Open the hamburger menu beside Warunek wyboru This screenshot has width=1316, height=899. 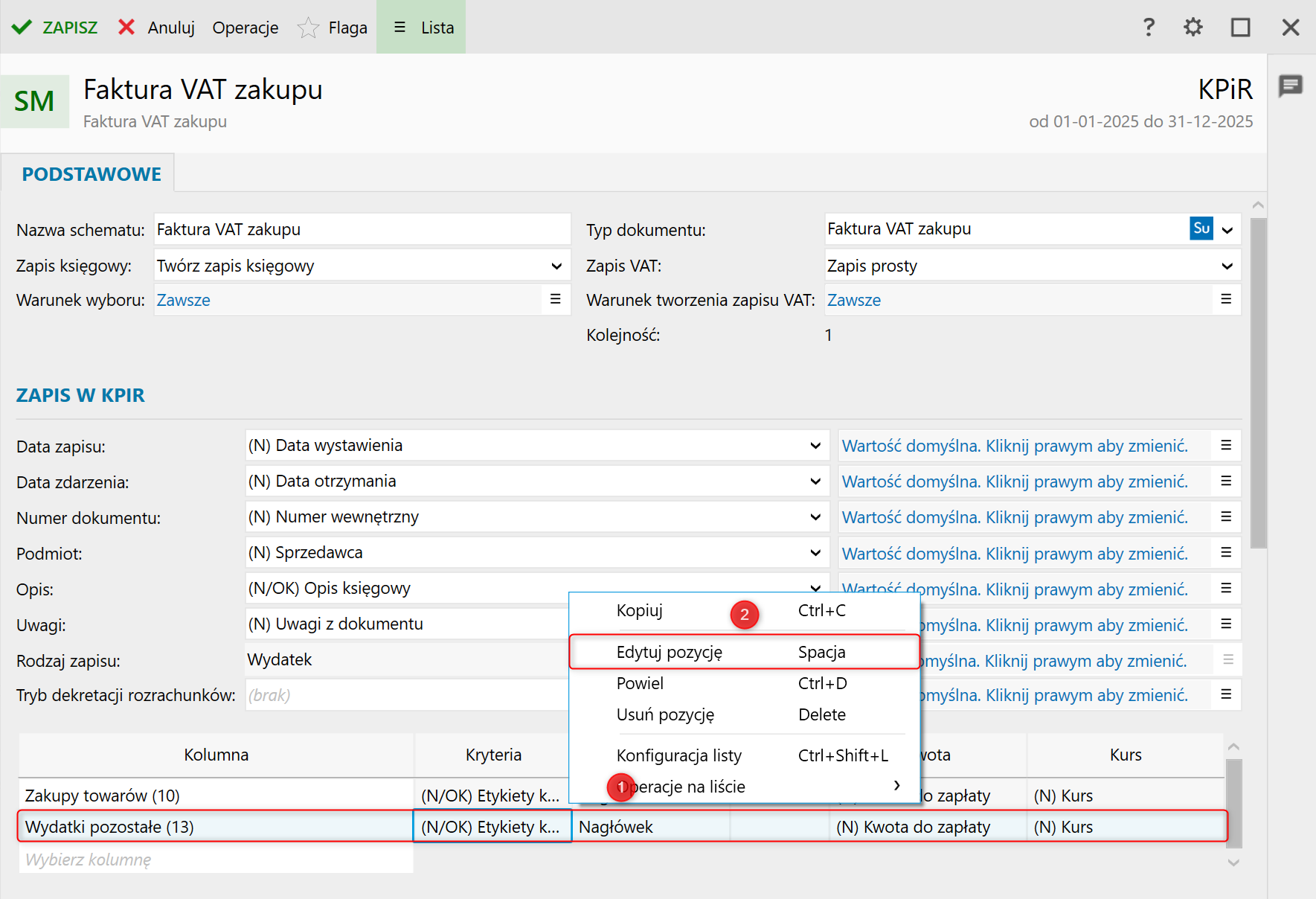[555, 299]
